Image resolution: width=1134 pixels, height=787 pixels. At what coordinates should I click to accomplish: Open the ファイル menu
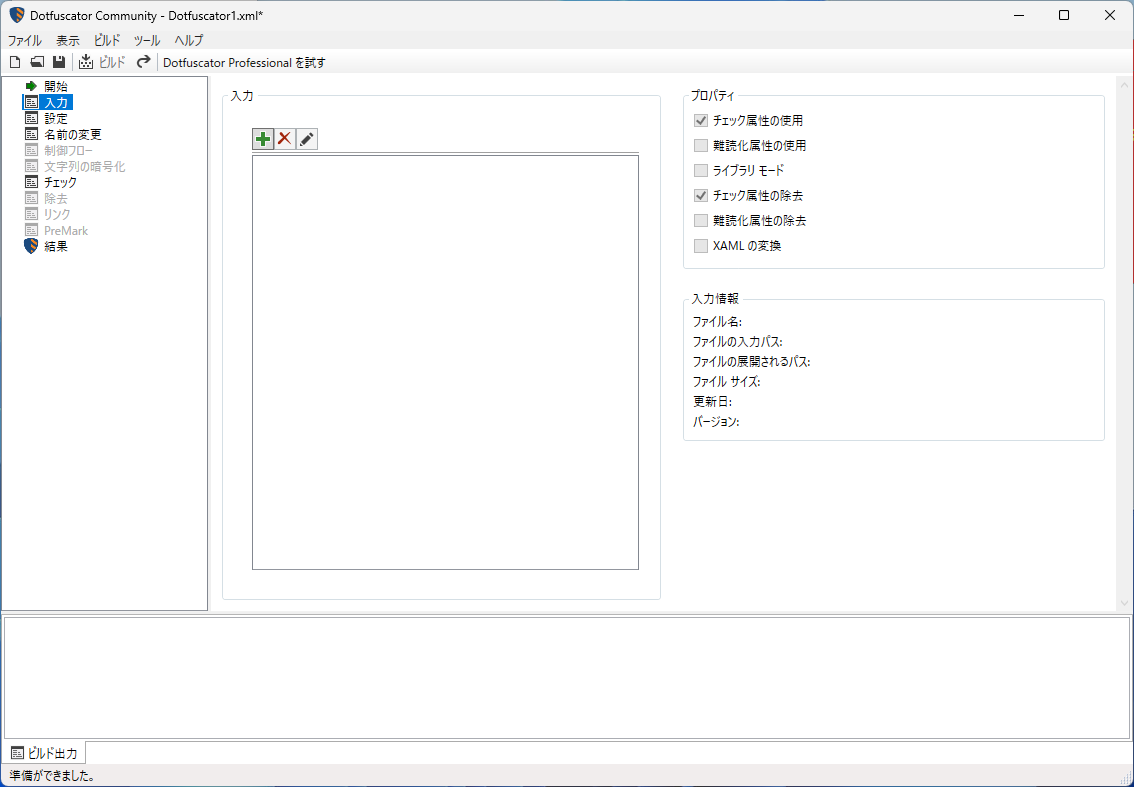pyautogui.click(x=25, y=41)
